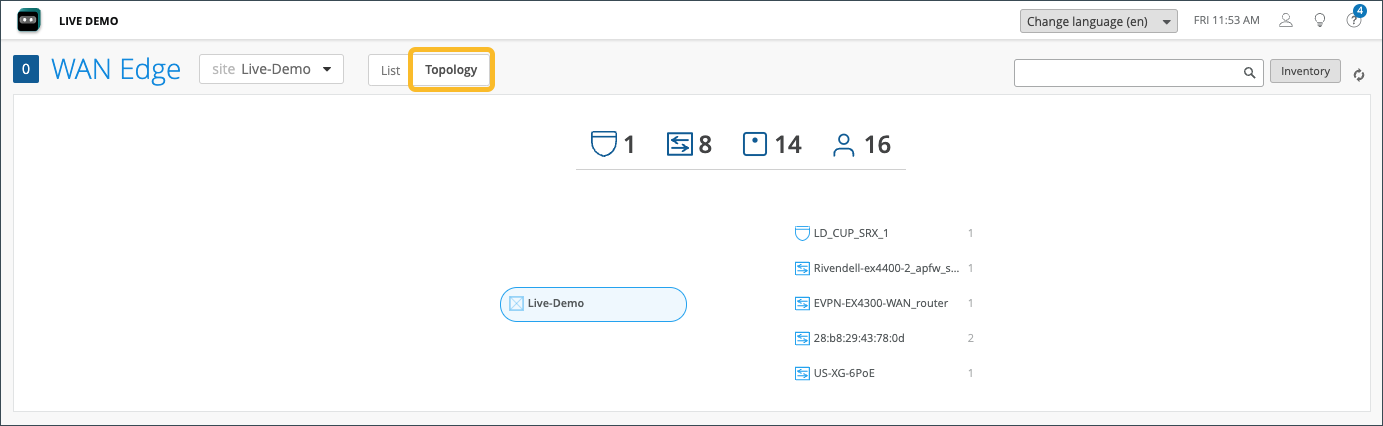Image resolution: width=1383 pixels, height=426 pixels.
Task: Select the EVPN-EX4300-WAN_router node
Action: coord(880,303)
